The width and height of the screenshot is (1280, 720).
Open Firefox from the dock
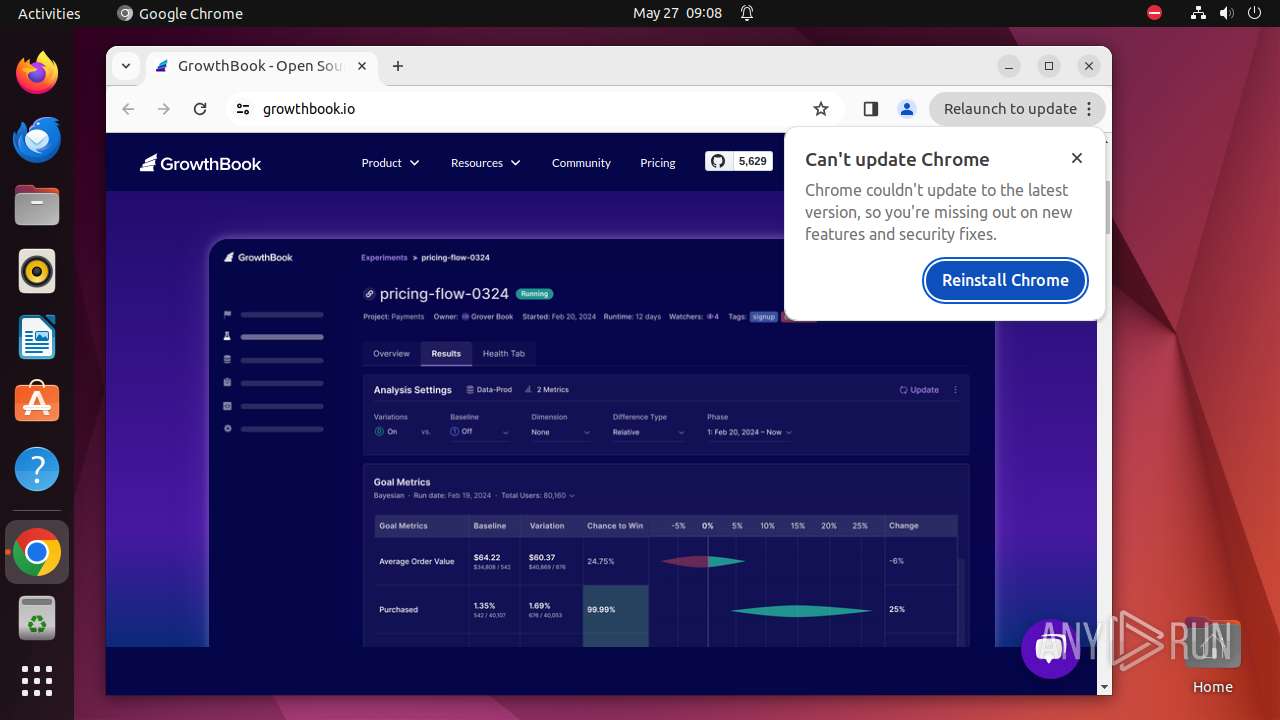(x=37, y=73)
